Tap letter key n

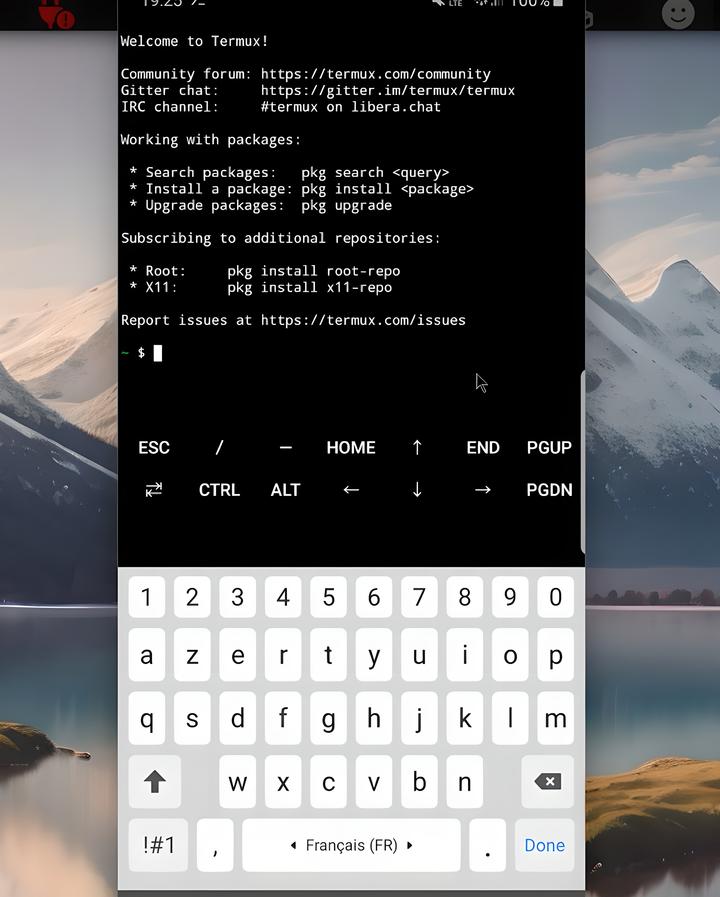pyautogui.click(x=464, y=781)
